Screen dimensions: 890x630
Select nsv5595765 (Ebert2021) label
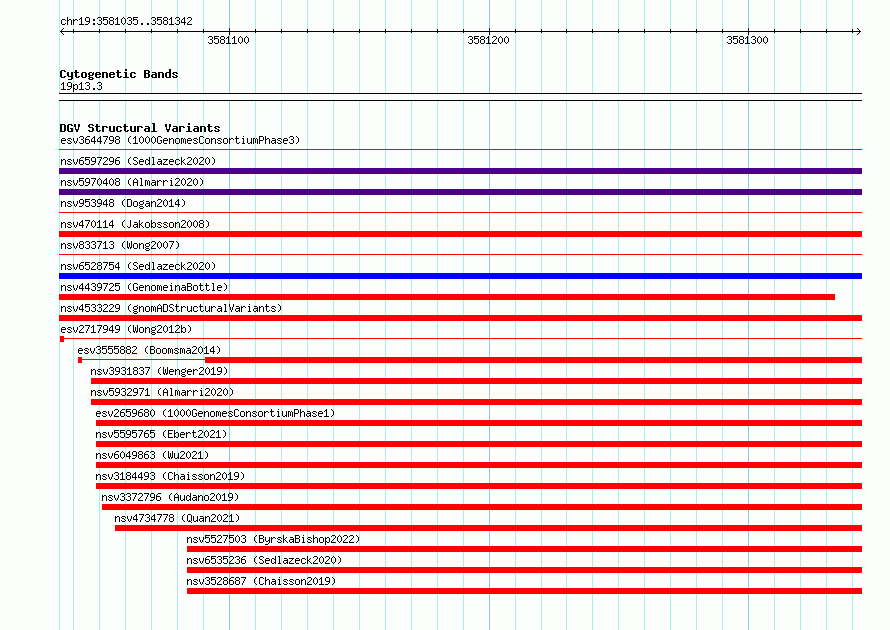pos(161,434)
